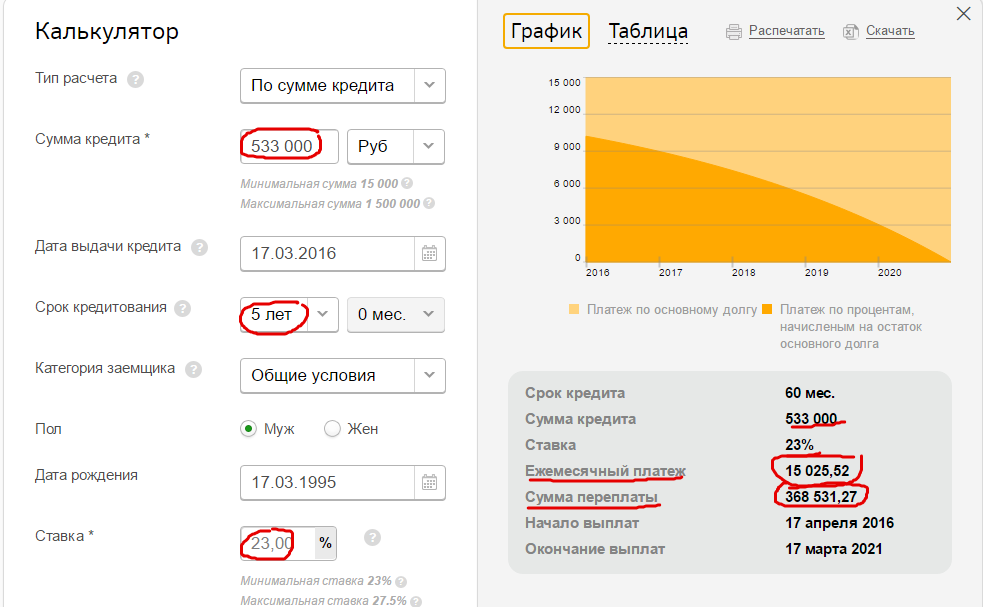
Task: Open calendar icon for Дата рождения
Action: (429, 482)
